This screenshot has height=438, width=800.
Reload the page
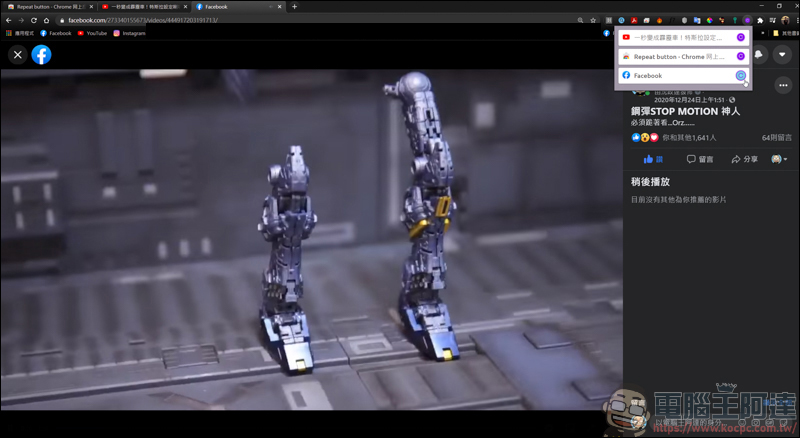pos(34,20)
